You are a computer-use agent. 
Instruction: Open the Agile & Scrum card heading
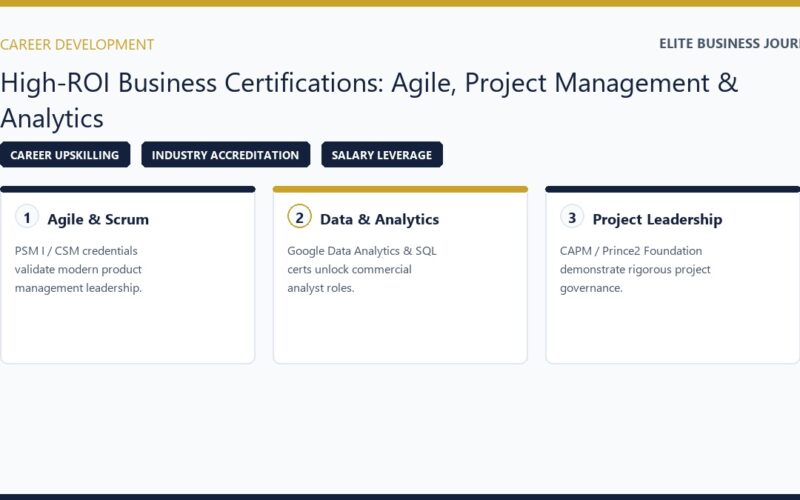coord(98,219)
